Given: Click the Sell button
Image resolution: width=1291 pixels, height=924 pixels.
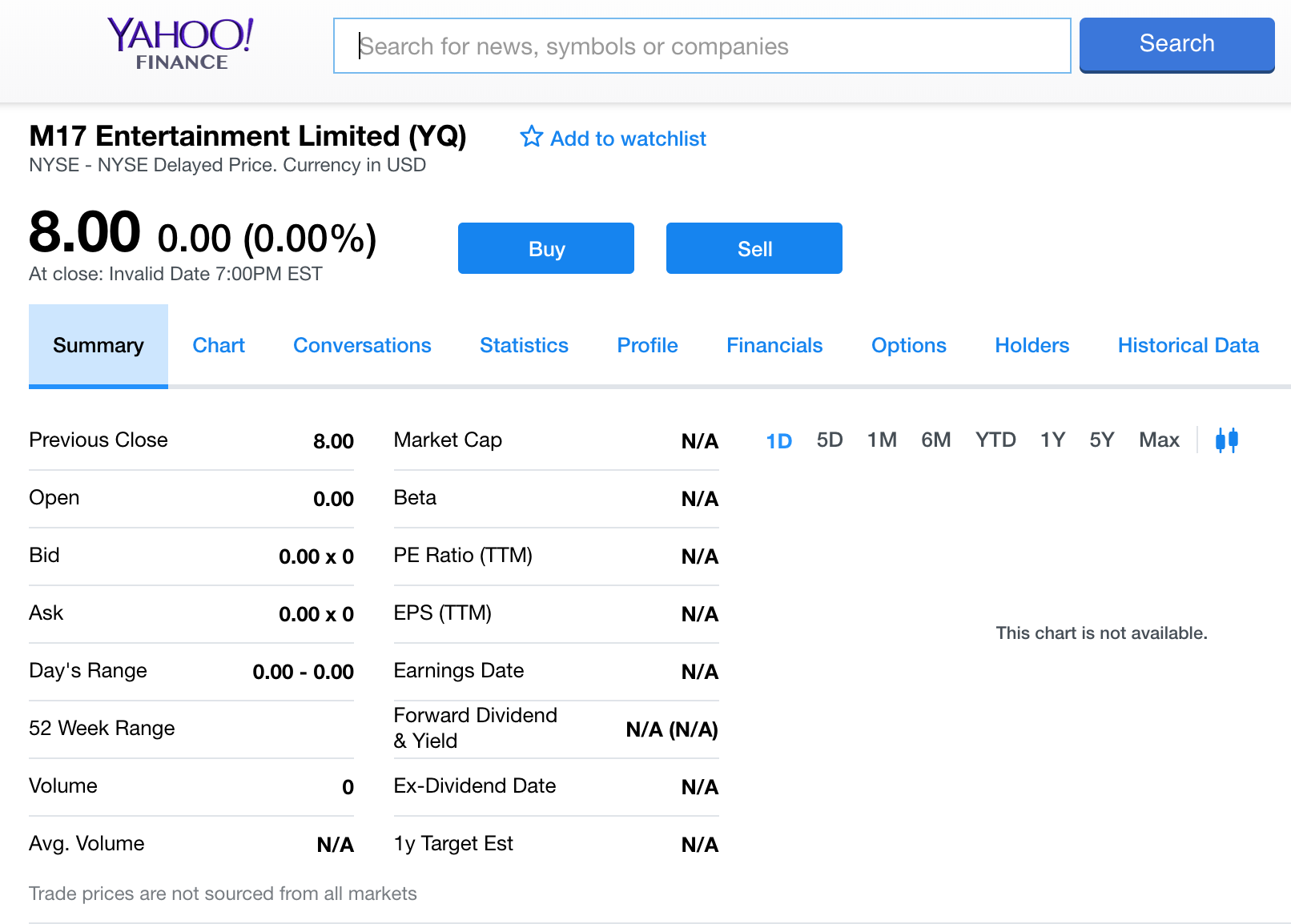Looking at the screenshot, I should 754,248.
